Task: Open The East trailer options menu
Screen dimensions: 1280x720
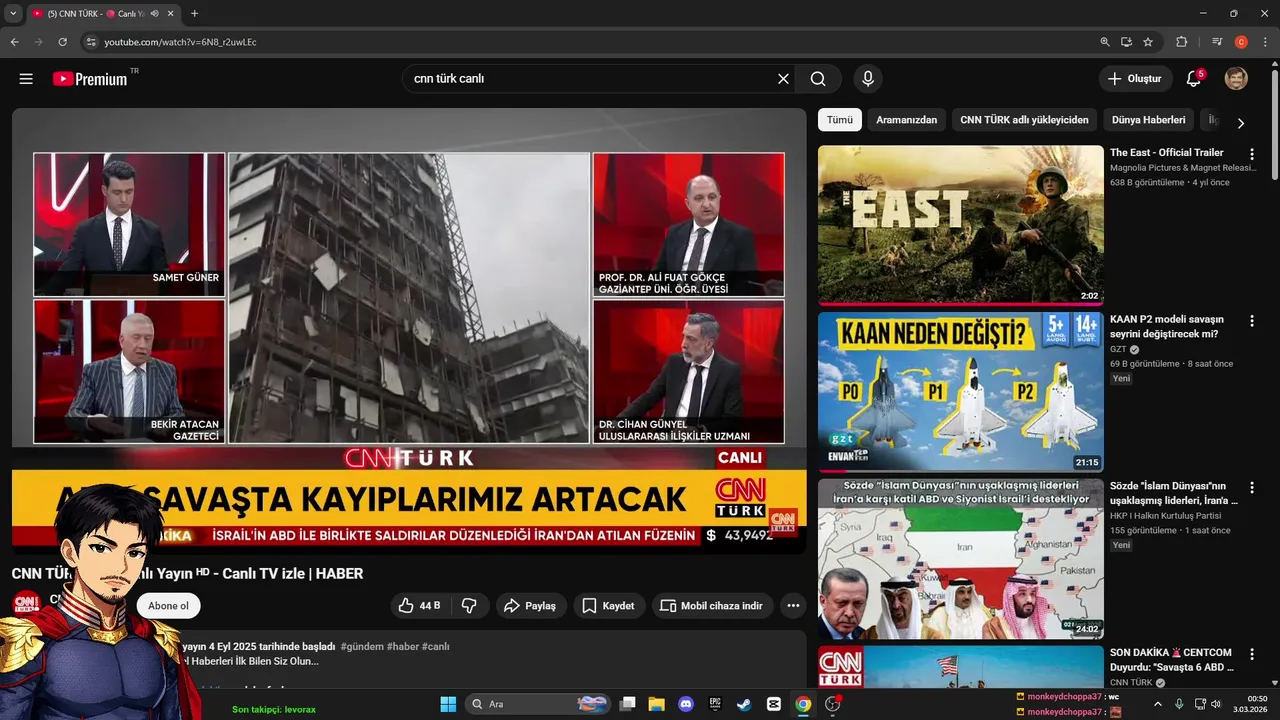Action: (1251, 154)
